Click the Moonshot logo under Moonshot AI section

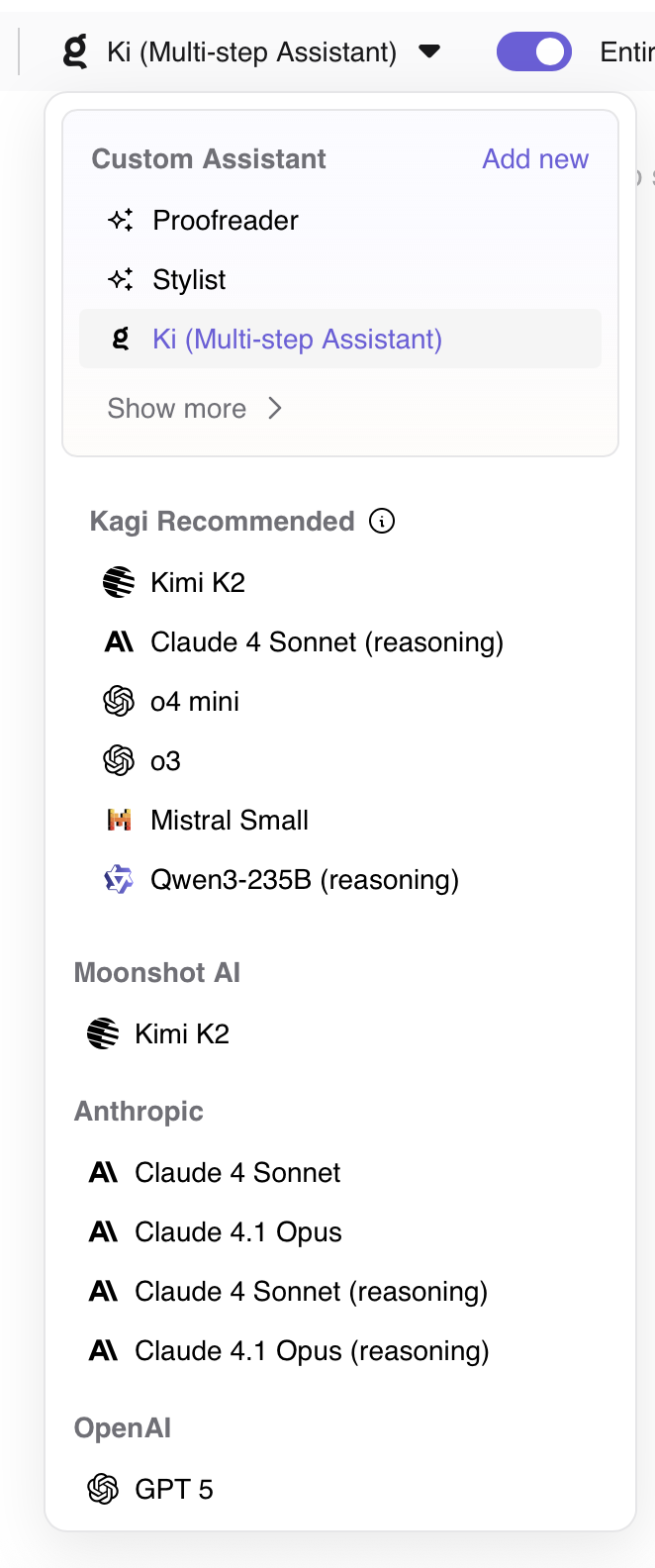tap(103, 1033)
